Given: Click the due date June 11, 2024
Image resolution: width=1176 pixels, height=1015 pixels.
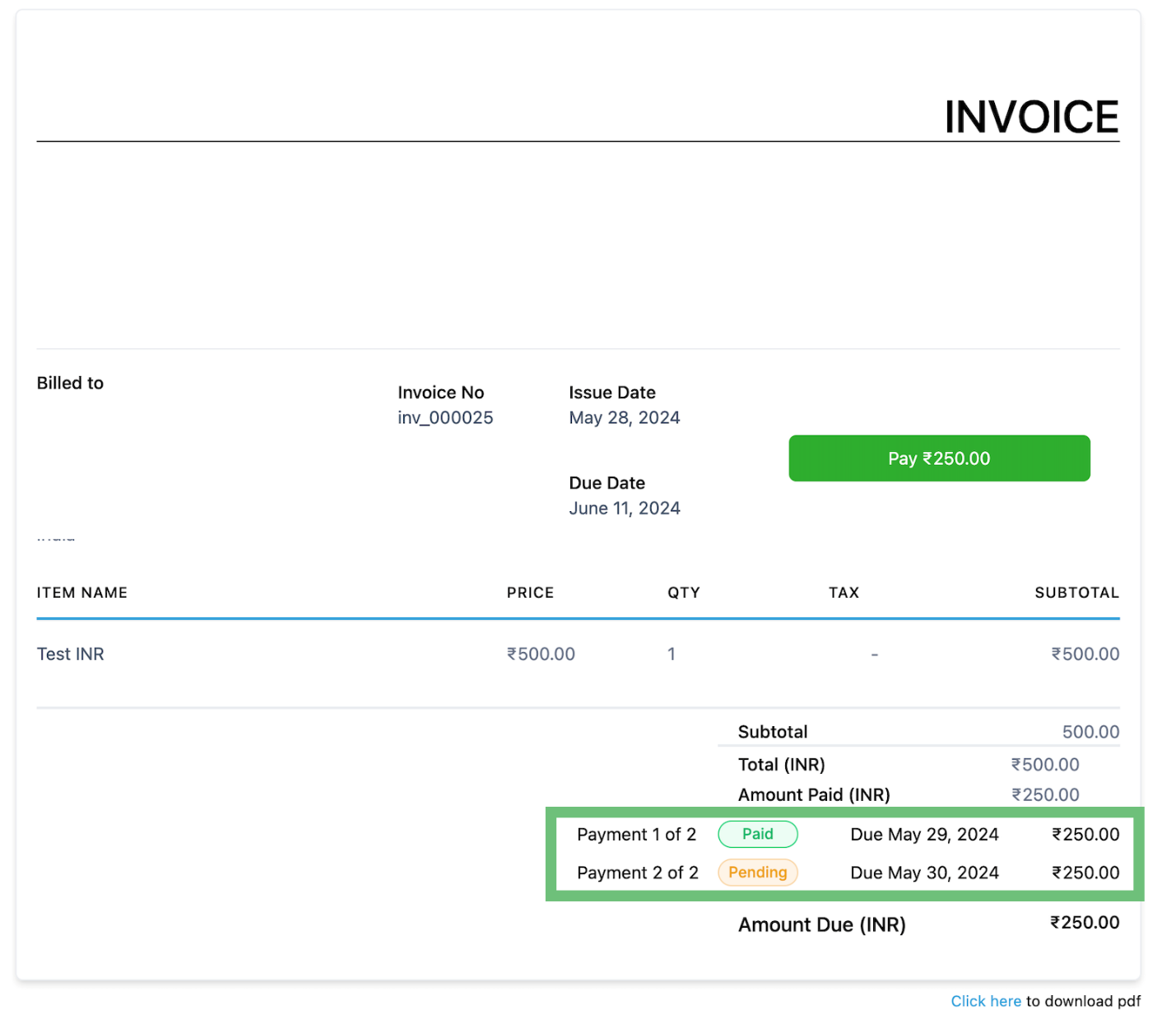Looking at the screenshot, I should [625, 509].
